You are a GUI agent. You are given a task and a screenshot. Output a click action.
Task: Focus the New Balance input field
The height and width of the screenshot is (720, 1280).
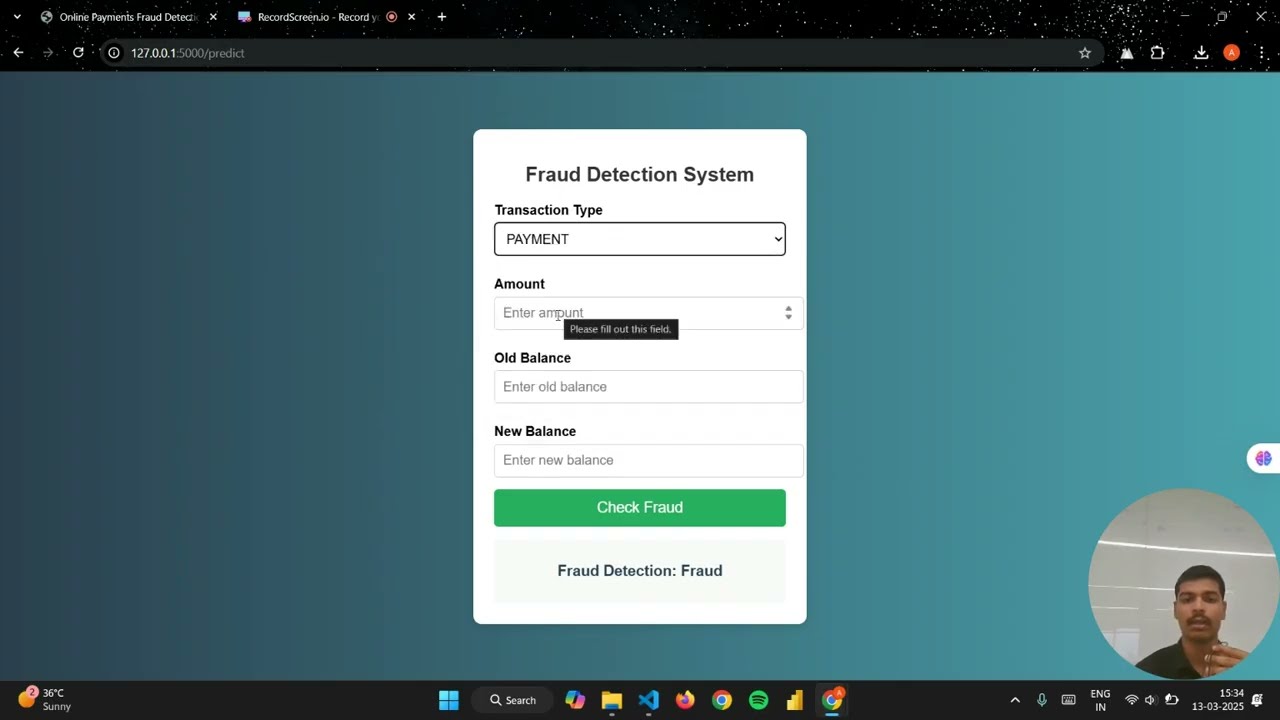648,460
